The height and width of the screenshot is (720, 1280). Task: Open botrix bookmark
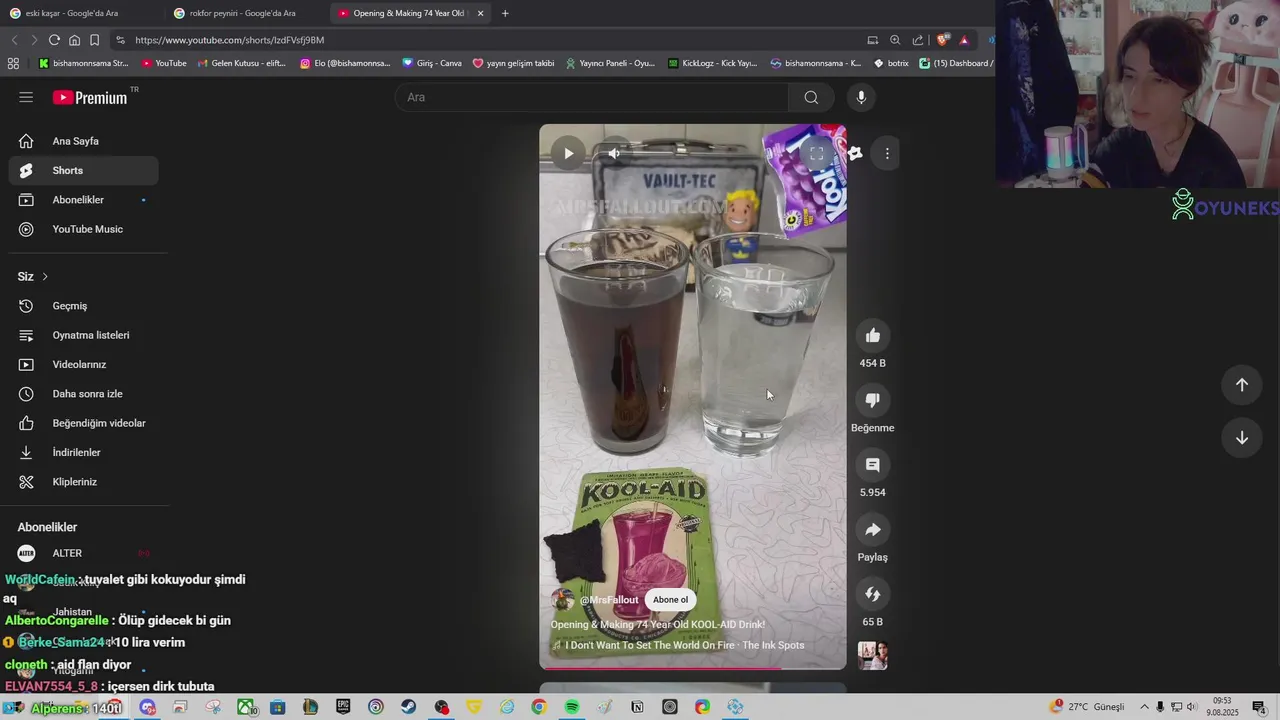pos(891,63)
